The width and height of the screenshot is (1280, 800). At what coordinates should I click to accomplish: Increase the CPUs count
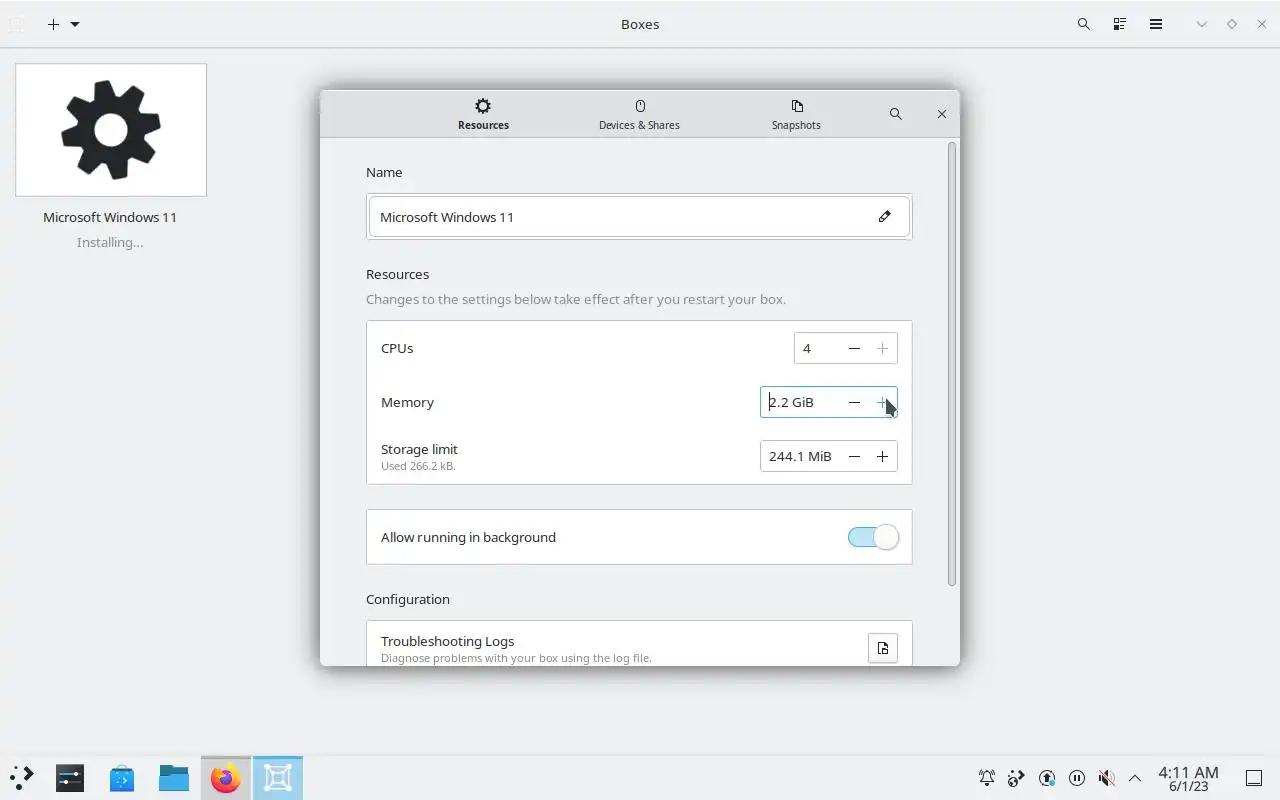(882, 348)
